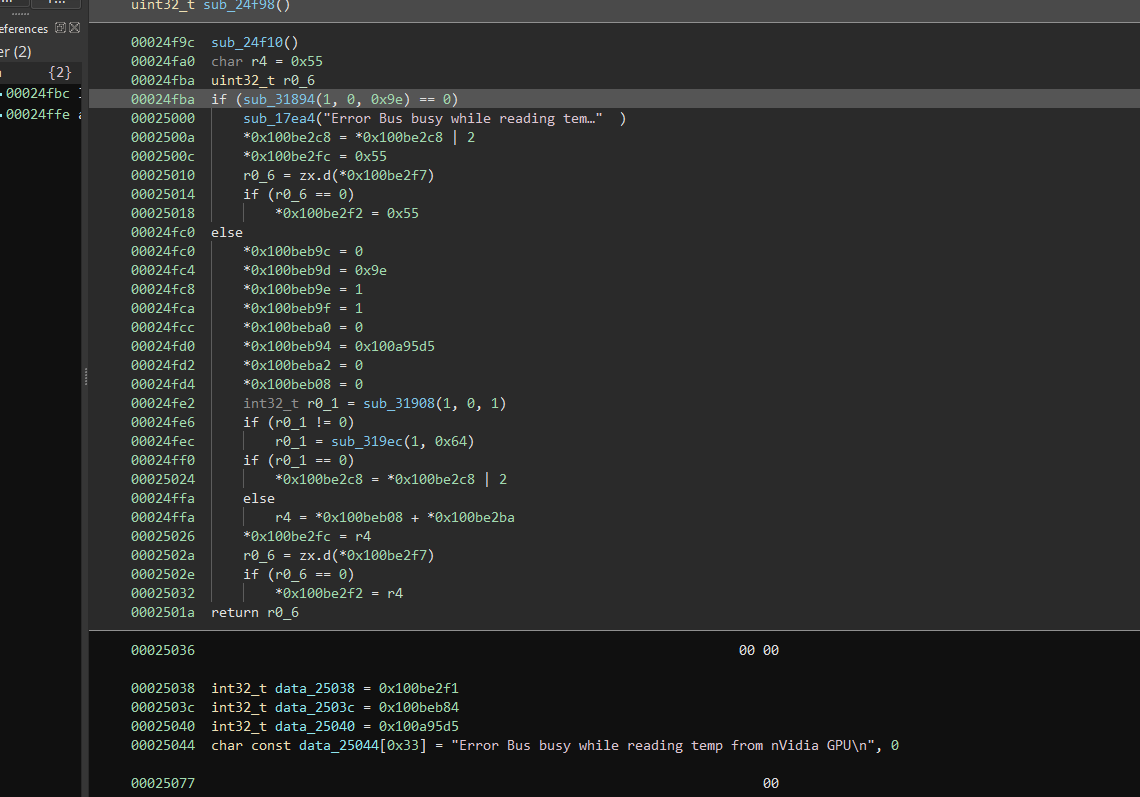Close the Cross References panel
The width and height of the screenshot is (1140, 797).
pos(74,28)
